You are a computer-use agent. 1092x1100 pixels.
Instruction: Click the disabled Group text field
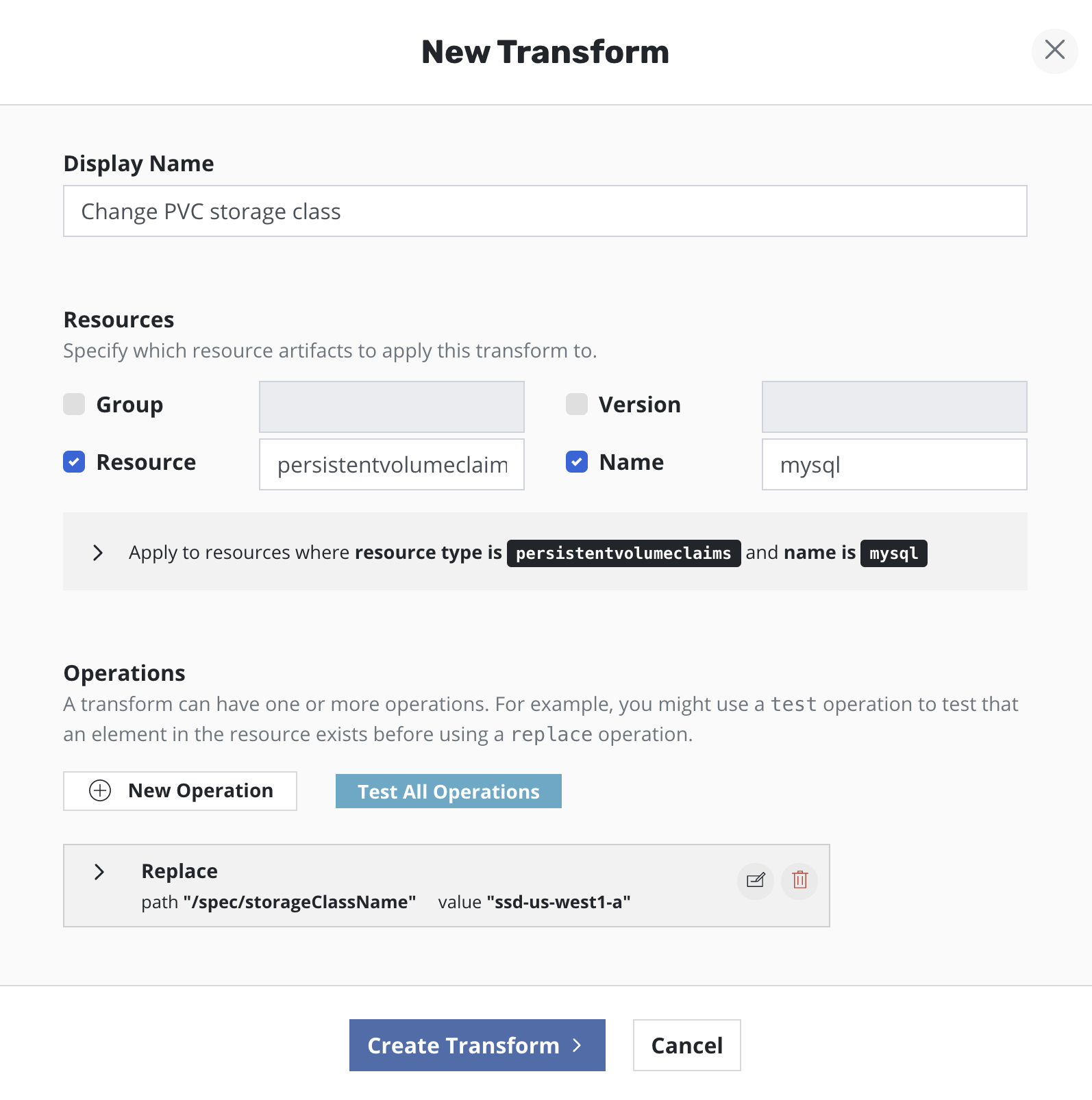tap(391, 407)
